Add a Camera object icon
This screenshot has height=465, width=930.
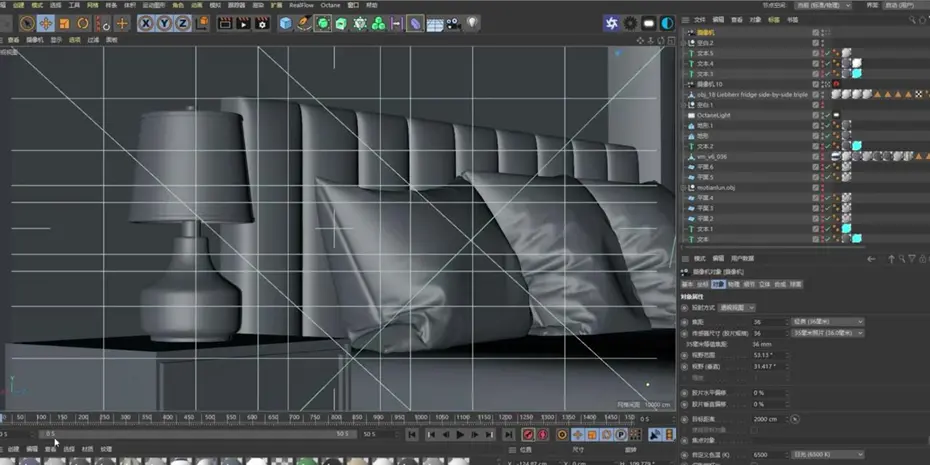click(x=453, y=24)
